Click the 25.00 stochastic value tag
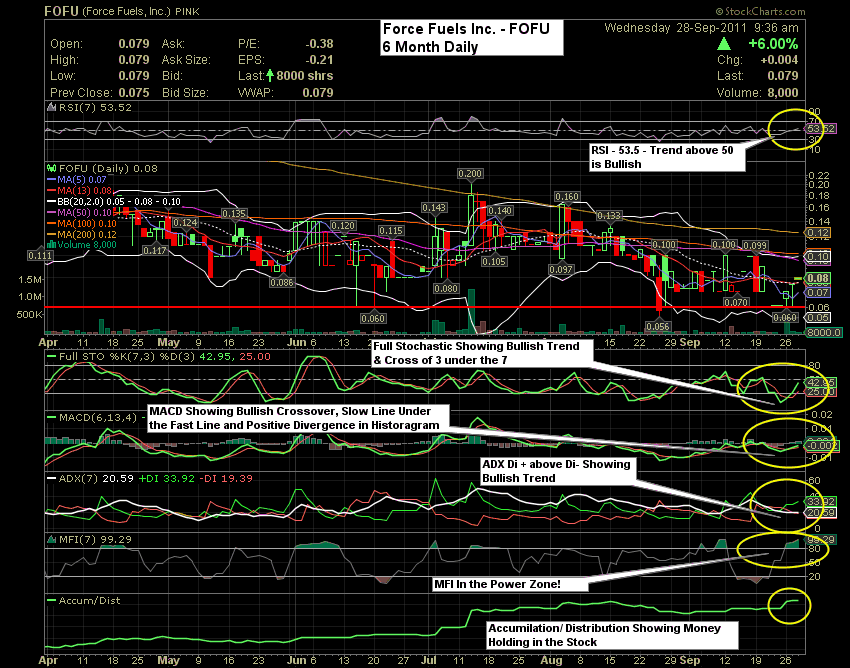850x668 pixels. click(x=821, y=391)
